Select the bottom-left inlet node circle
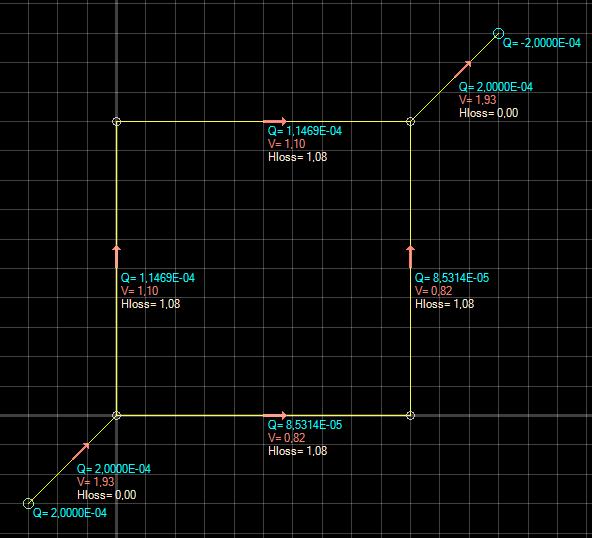Screen dimensions: 592x538 [x=28, y=503]
